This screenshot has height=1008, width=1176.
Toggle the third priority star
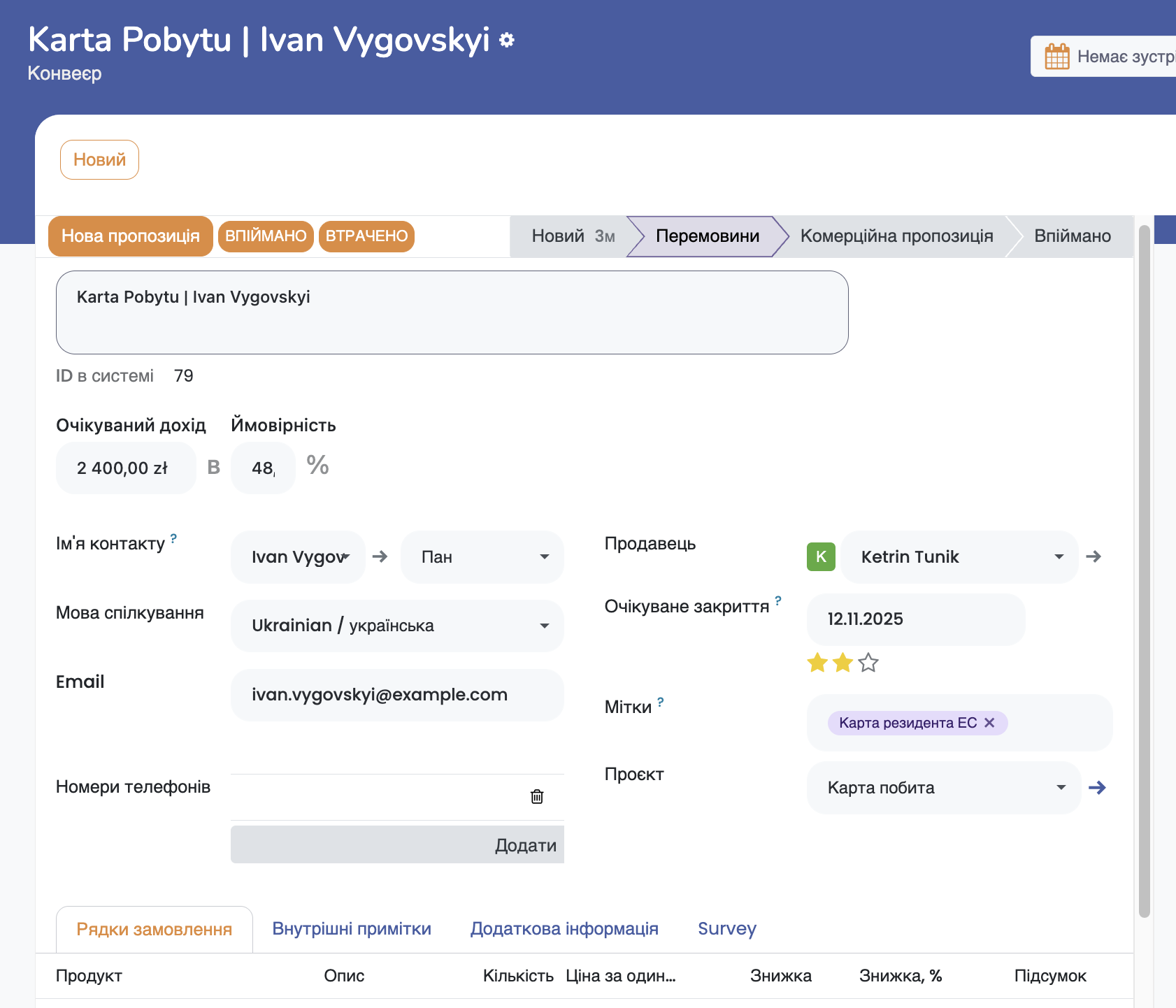pyautogui.click(x=868, y=663)
